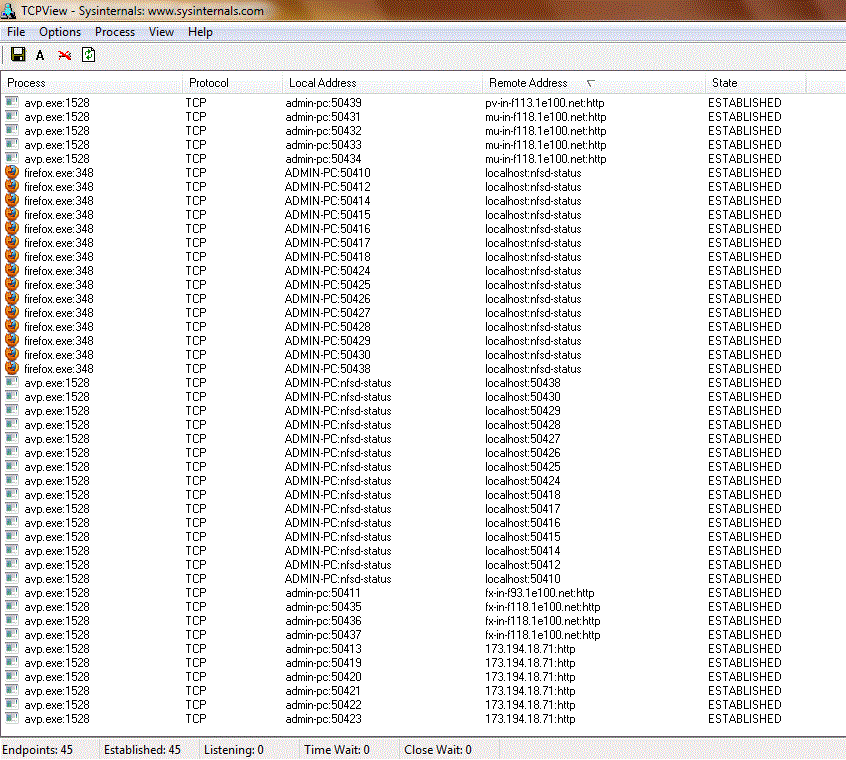Sort by the Remote Address column header
Image resolution: width=846 pixels, height=760 pixels.
click(593, 83)
